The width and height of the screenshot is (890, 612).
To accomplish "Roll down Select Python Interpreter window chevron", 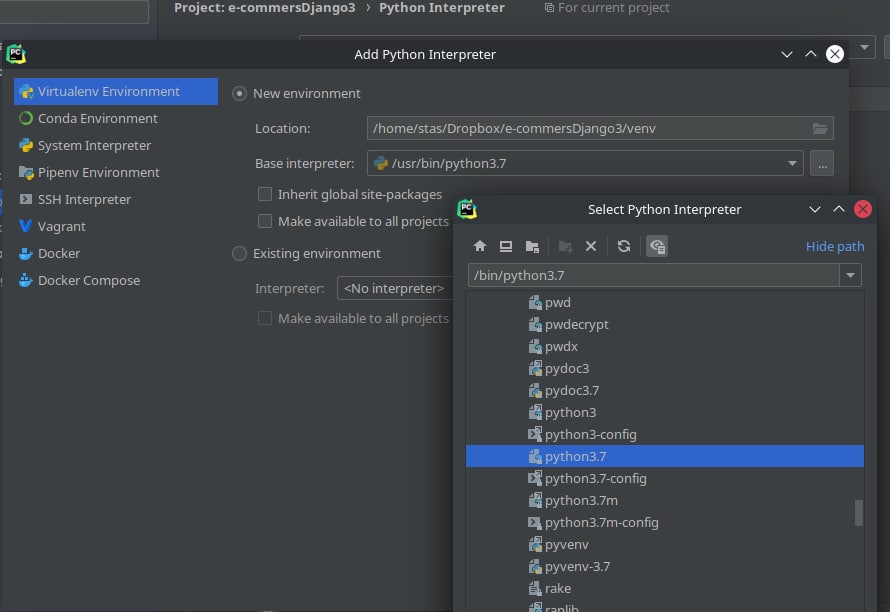I will point(815,209).
